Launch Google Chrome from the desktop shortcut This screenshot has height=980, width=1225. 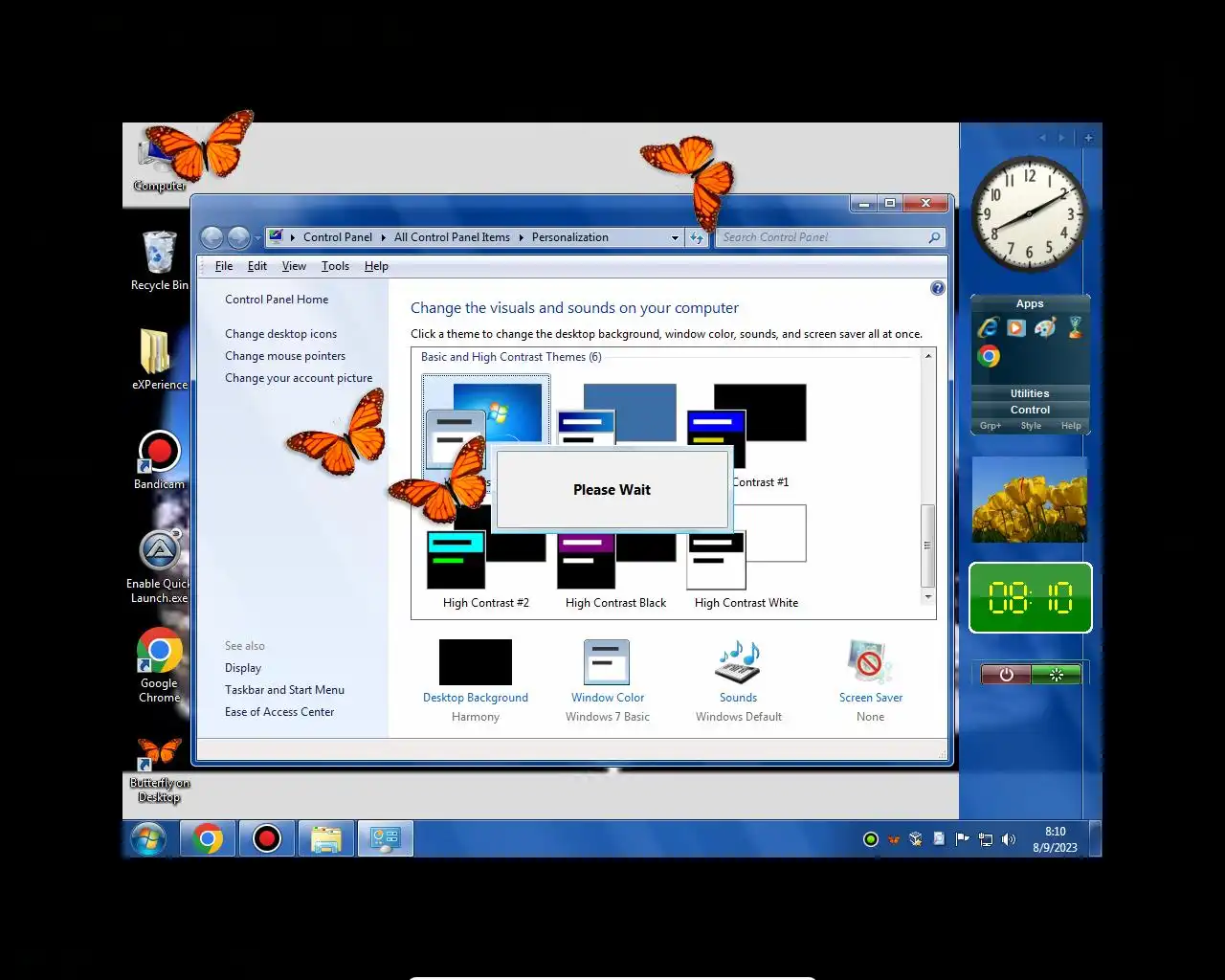(x=159, y=666)
